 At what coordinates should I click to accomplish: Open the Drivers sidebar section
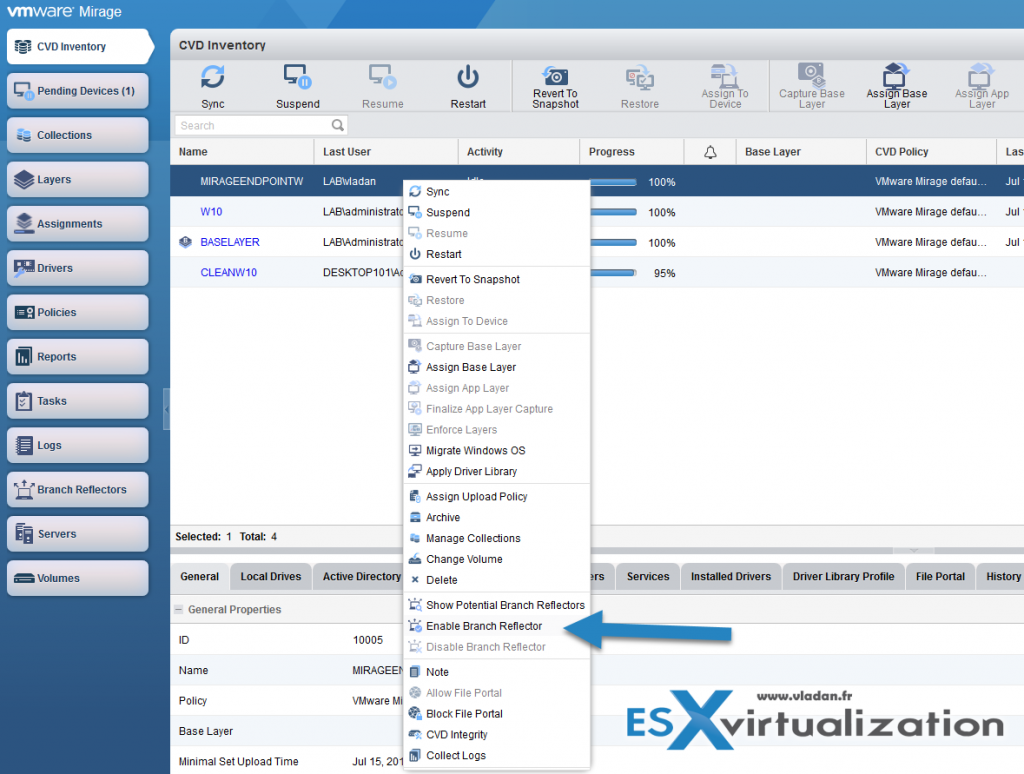pyautogui.click(x=77, y=268)
